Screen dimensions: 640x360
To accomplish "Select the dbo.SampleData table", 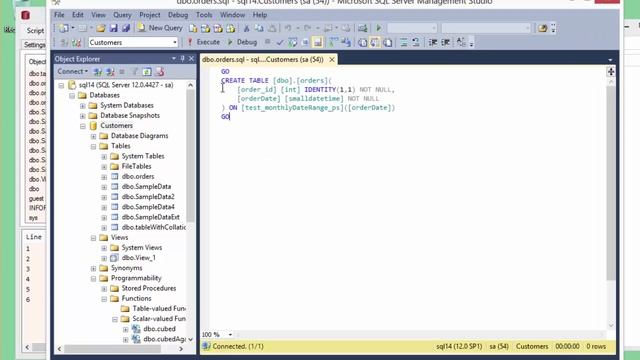I will pyautogui.click(x=146, y=187).
